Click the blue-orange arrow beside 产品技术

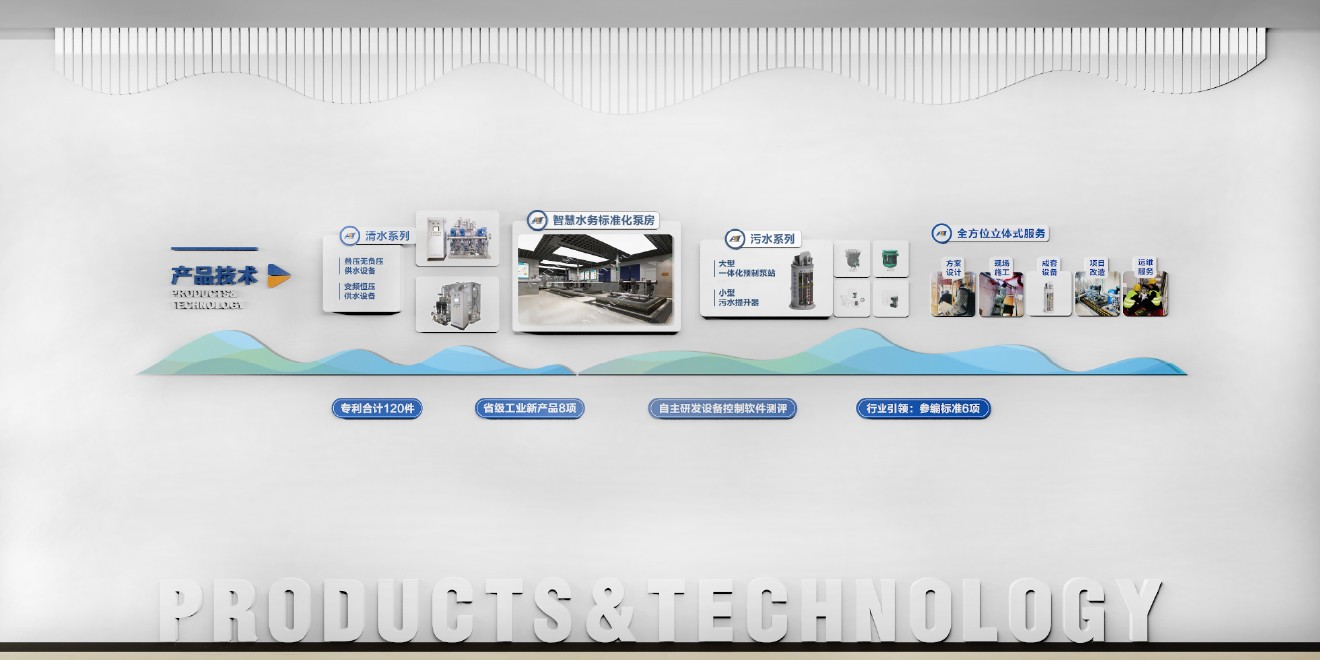(x=280, y=275)
